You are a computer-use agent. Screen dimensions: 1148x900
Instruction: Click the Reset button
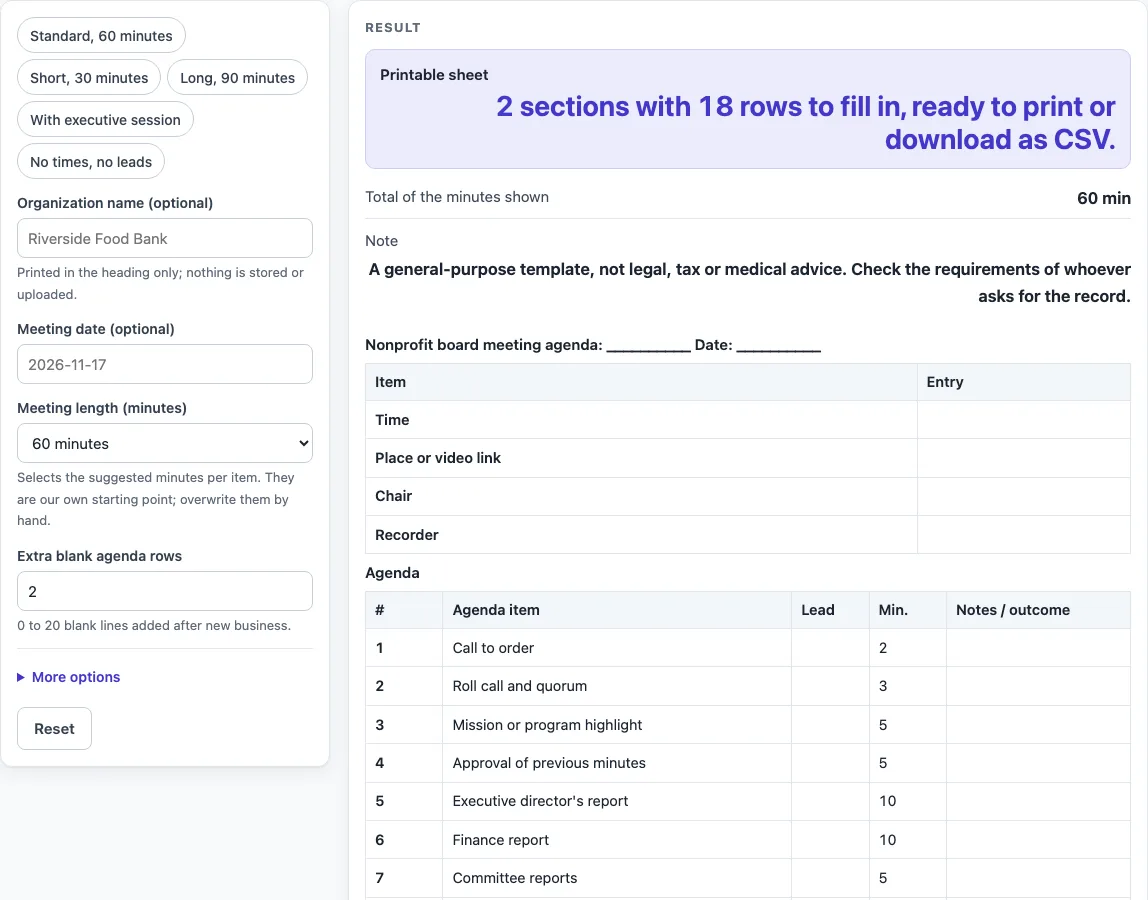pos(54,729)
